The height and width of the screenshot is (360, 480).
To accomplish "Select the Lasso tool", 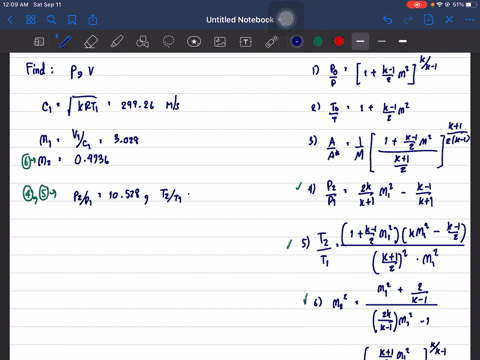I will [168, 42].
